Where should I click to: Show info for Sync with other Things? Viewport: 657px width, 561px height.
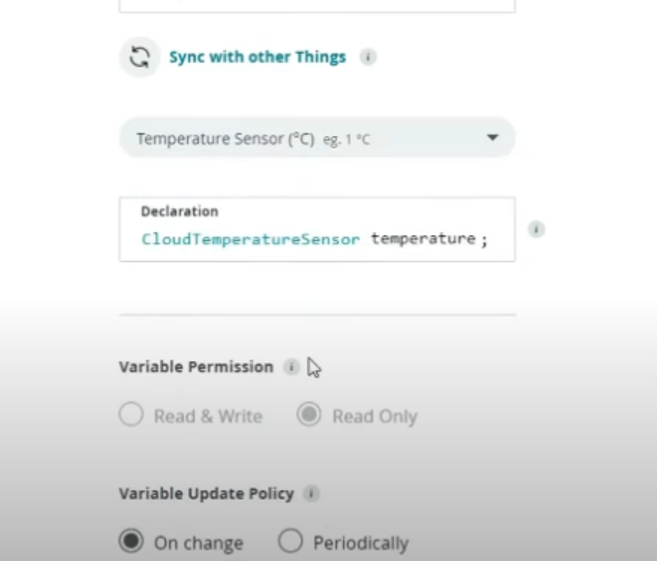tap(368, 57)
